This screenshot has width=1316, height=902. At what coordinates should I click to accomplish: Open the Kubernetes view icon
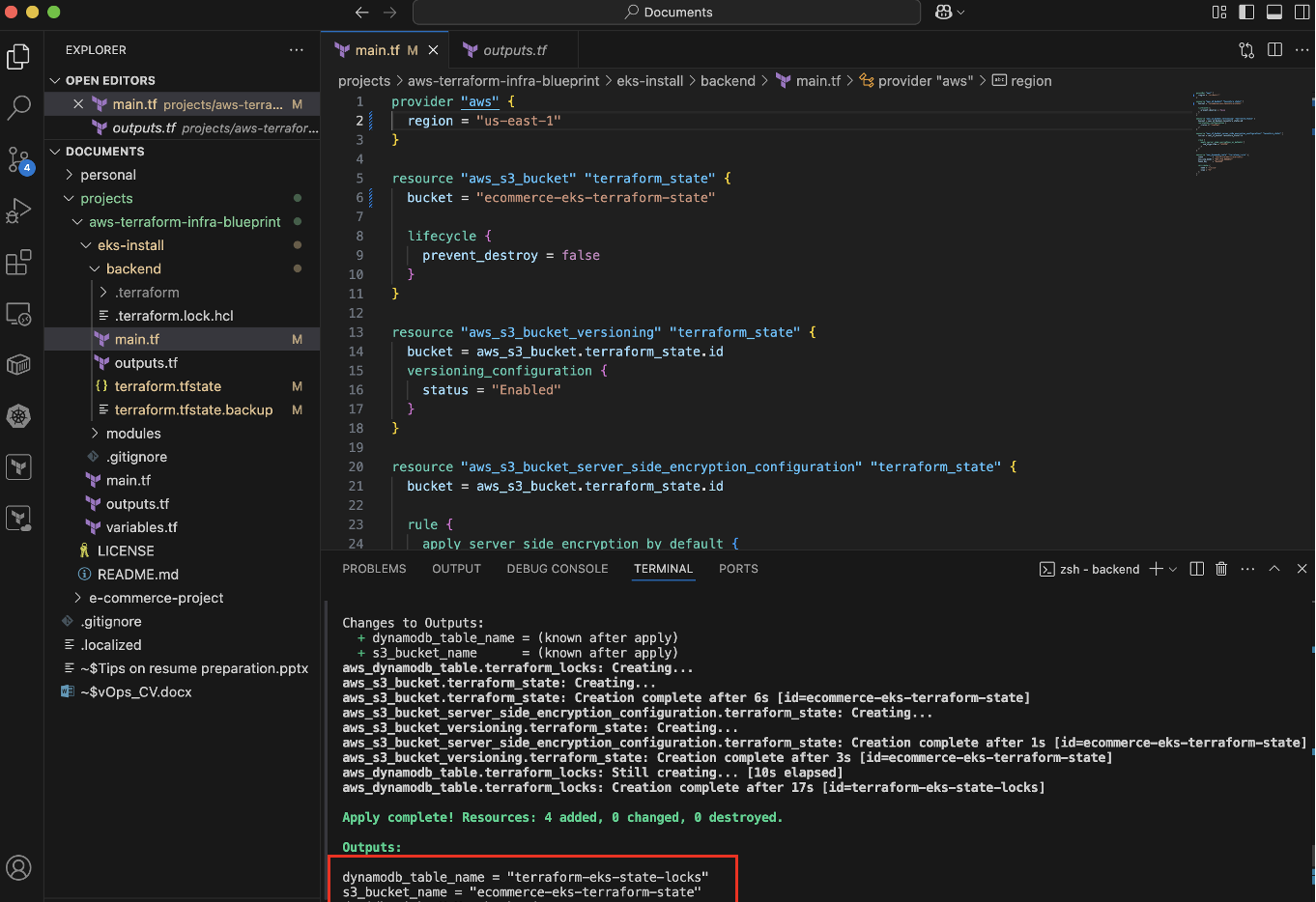(19, 416)
